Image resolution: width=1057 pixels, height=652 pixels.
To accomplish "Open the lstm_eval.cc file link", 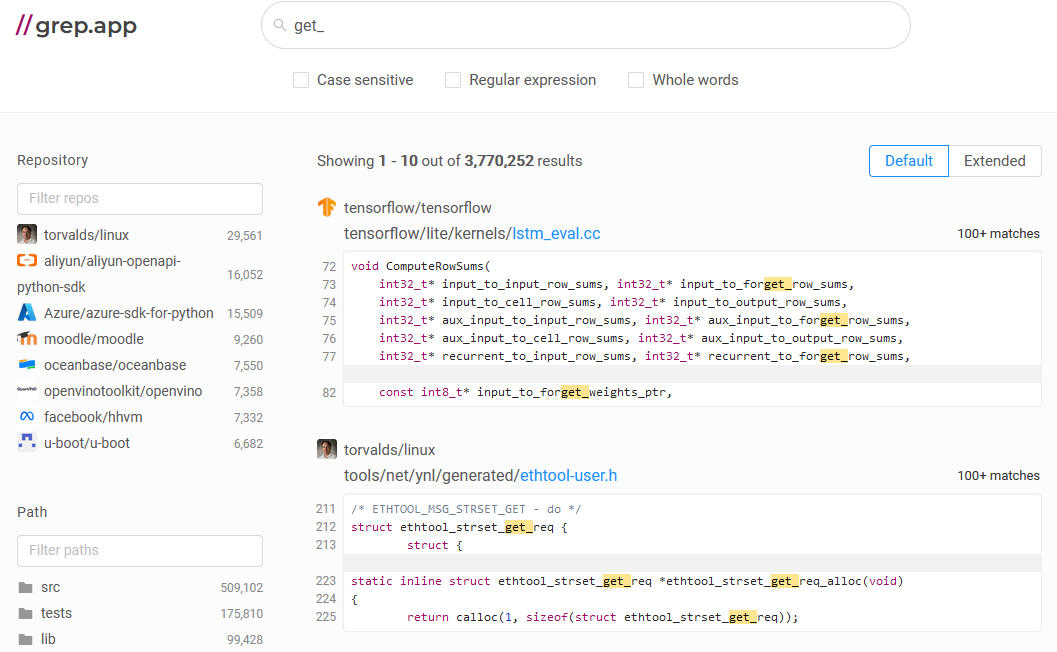I will 556,234.
